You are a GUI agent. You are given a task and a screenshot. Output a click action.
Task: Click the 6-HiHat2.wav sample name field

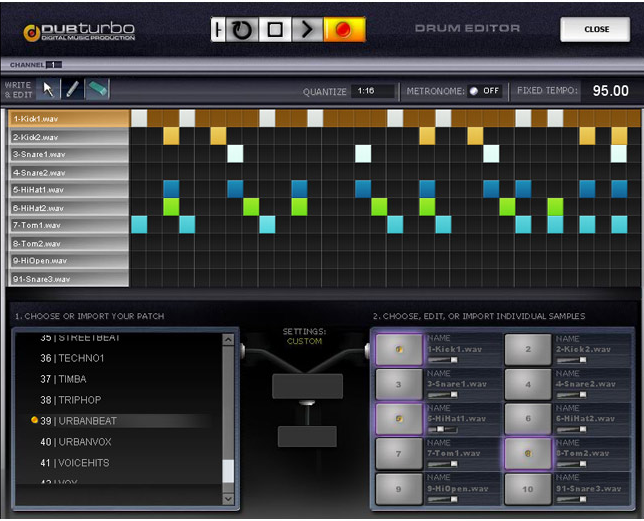point(586,419)
